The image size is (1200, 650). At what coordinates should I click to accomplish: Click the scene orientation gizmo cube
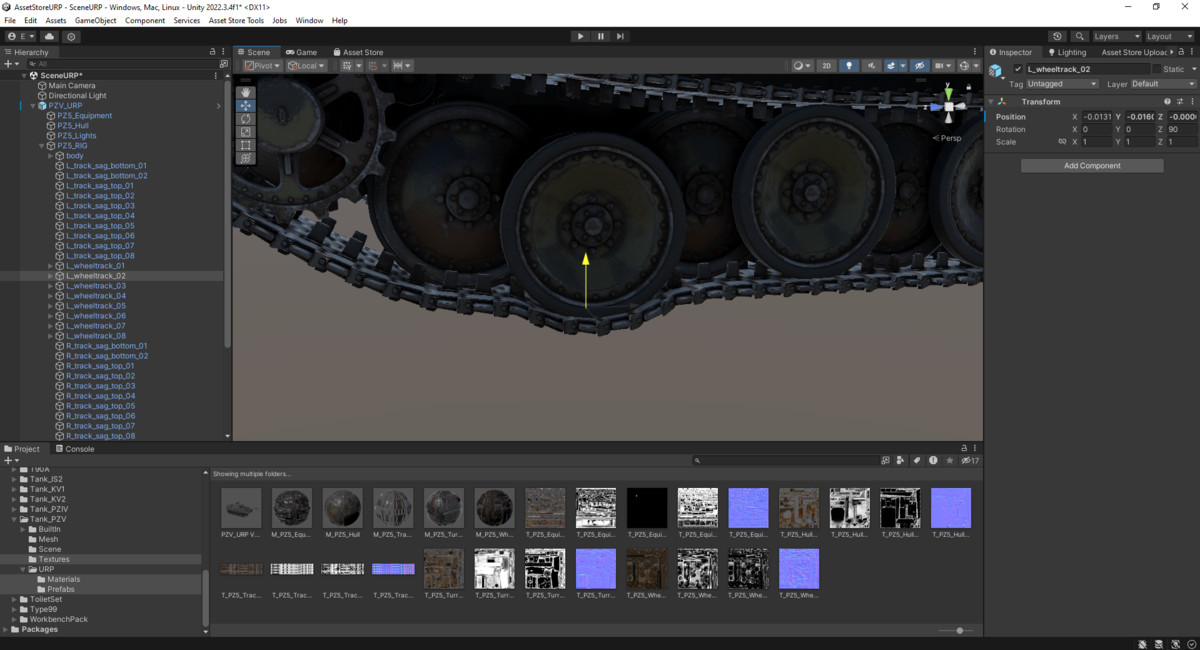[949, 106]
